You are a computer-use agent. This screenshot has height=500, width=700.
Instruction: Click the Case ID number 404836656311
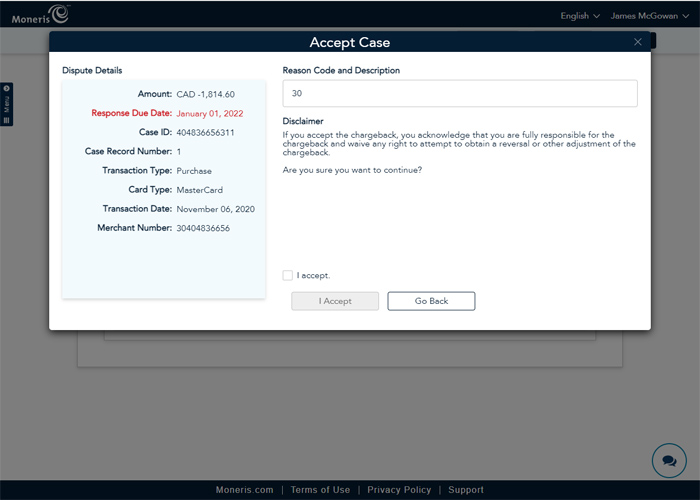[x=206, y=132]
